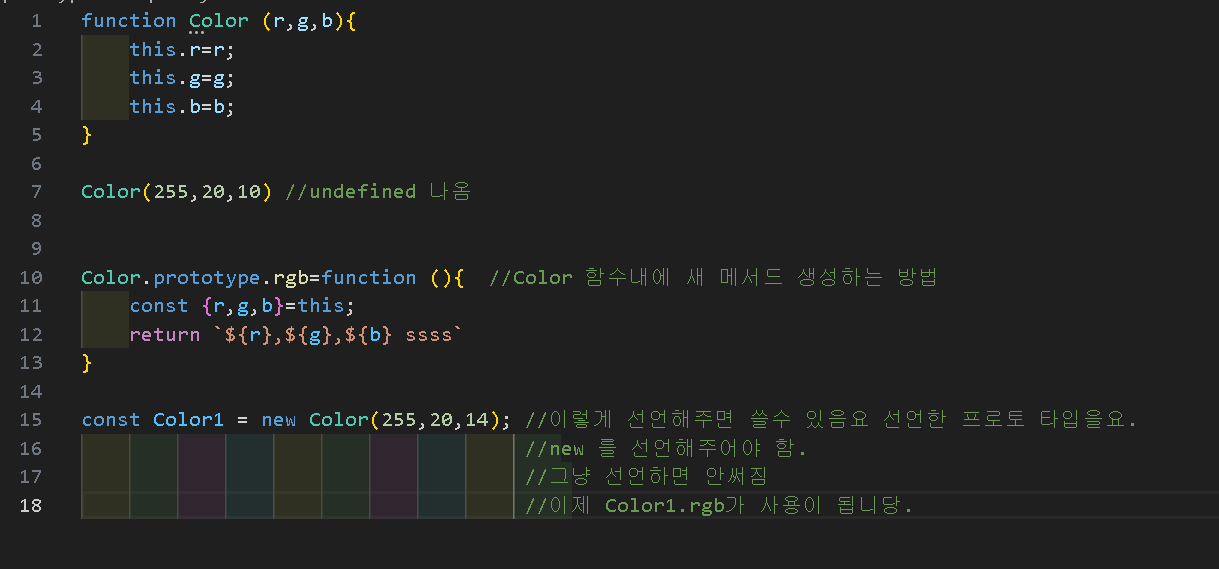The width and height of the screenshot is (1219, 569).
Task: Click line number 18 in gutter
Action: click(31, 506)
